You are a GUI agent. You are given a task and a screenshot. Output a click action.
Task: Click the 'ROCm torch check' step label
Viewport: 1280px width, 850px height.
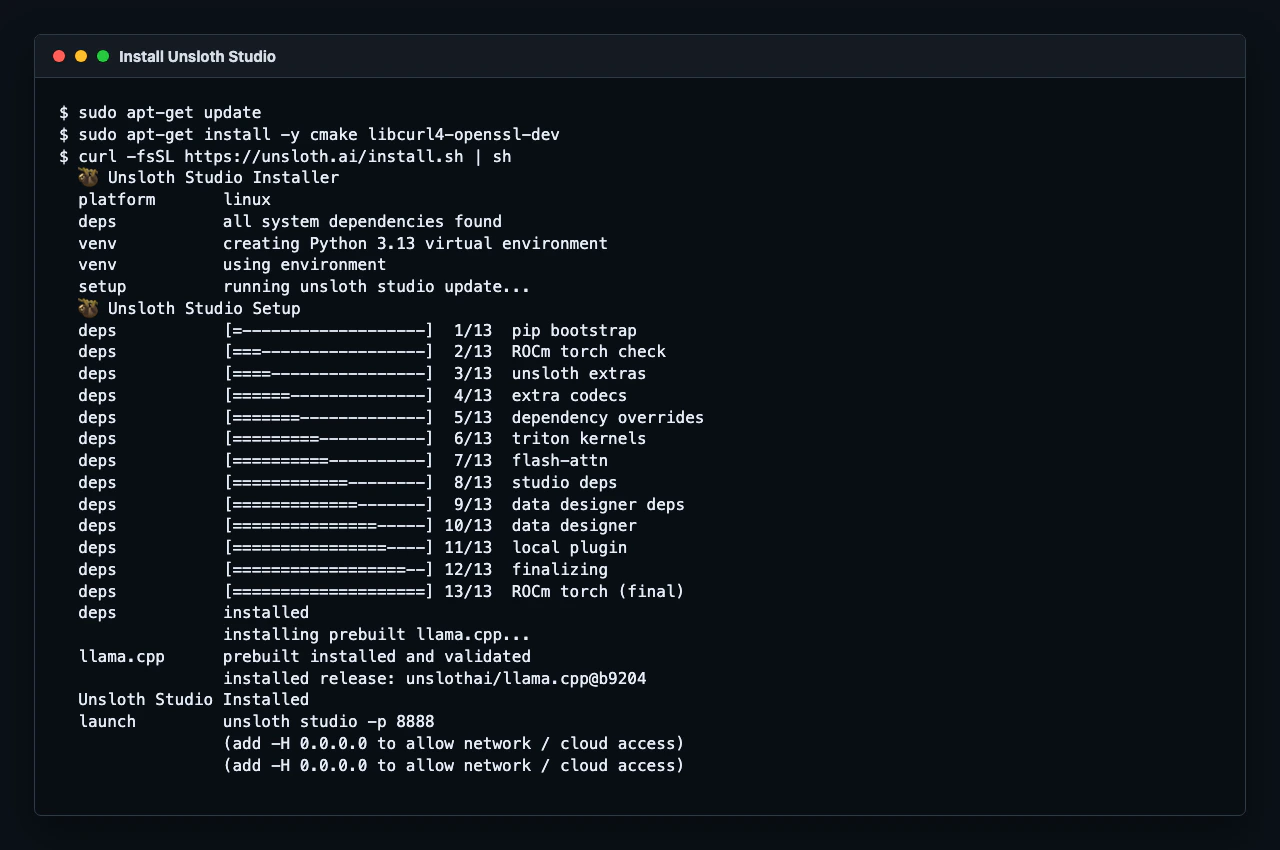point(589,352)
